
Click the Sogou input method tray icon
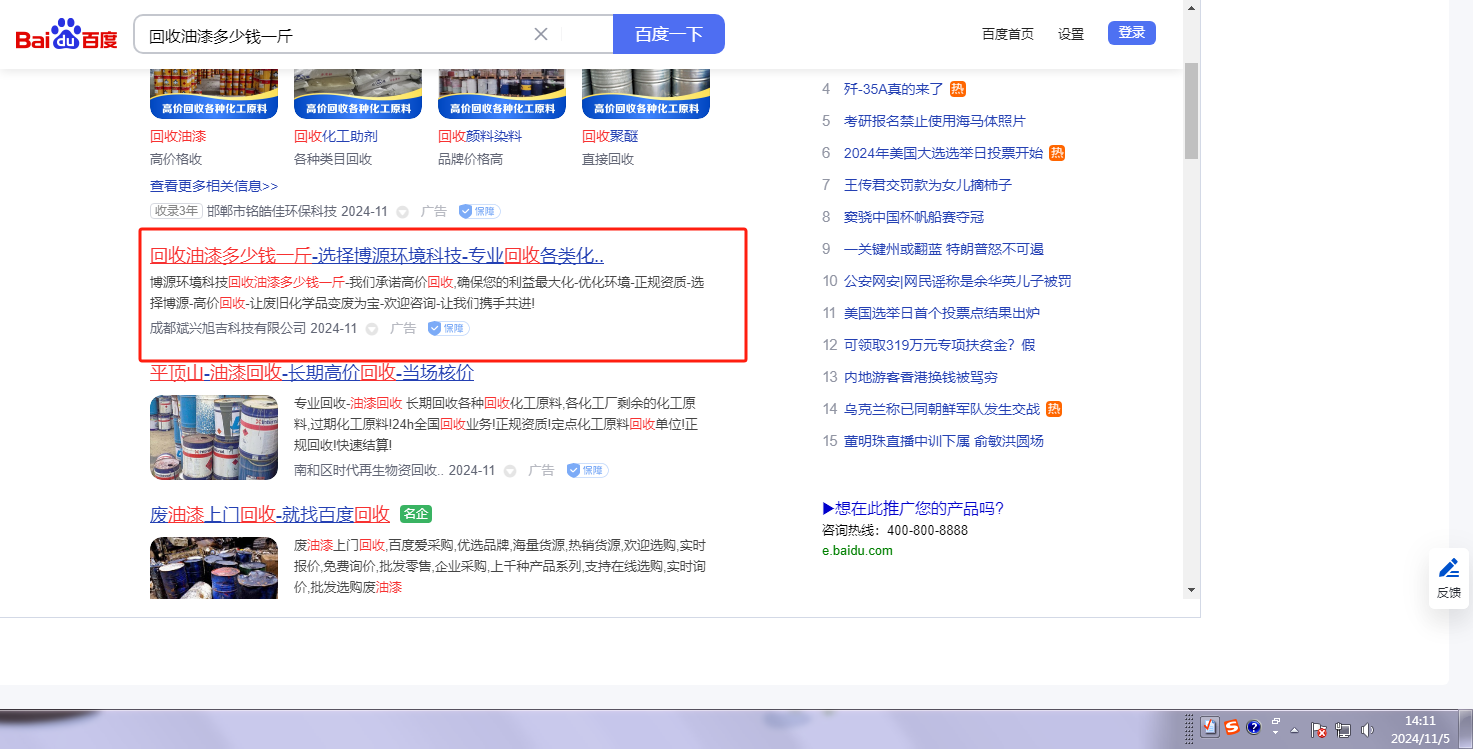(1232, 727)
